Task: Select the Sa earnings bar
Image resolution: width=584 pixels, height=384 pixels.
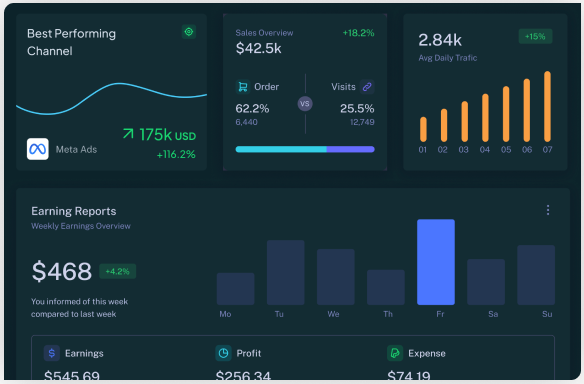Action: pos(486,282)
